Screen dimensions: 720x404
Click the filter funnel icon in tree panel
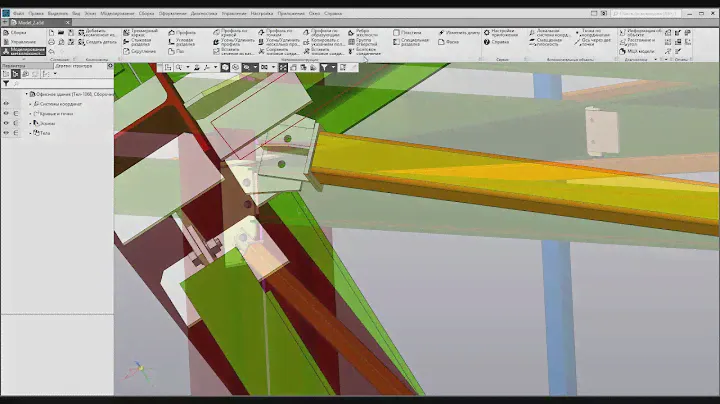(x=6, y=83)
